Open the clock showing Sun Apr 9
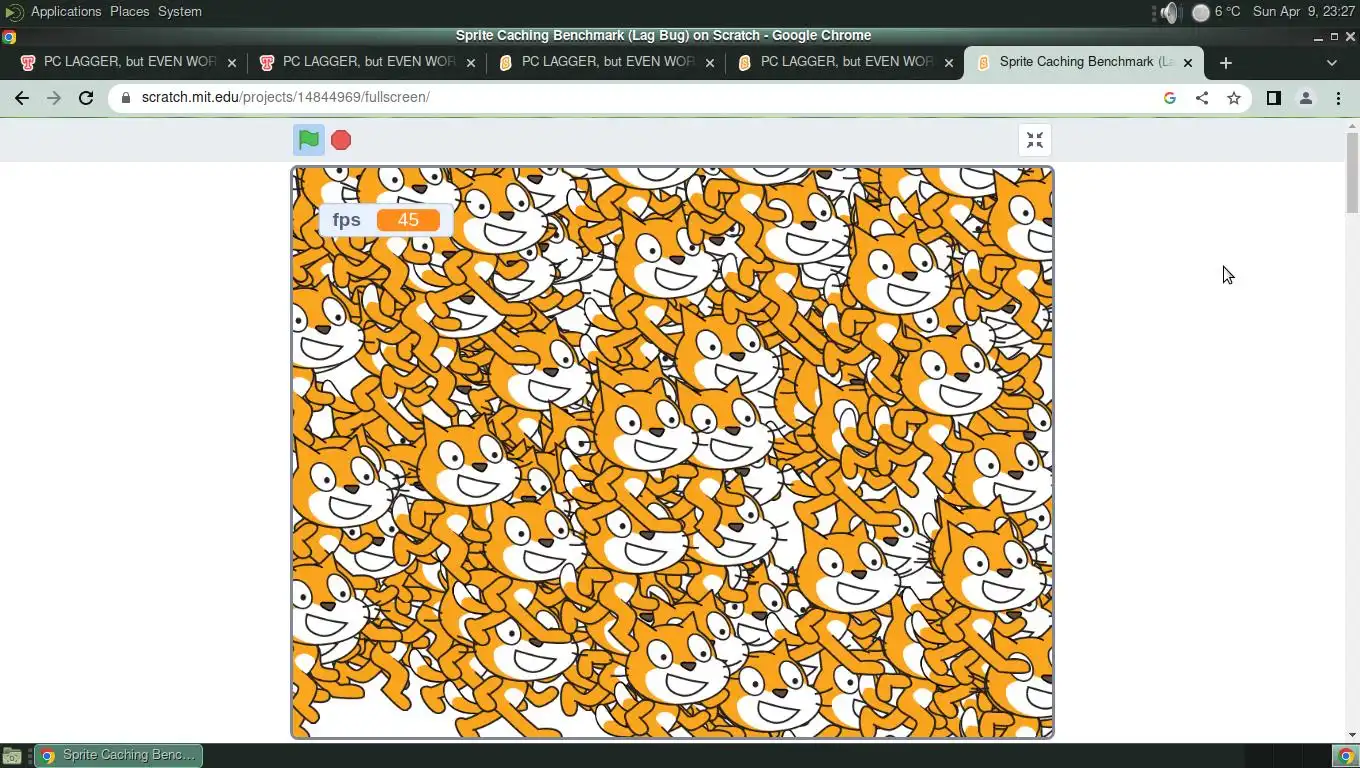Screen dimensions: 1360x768 pyautogui.click(x=1303, y=12)
